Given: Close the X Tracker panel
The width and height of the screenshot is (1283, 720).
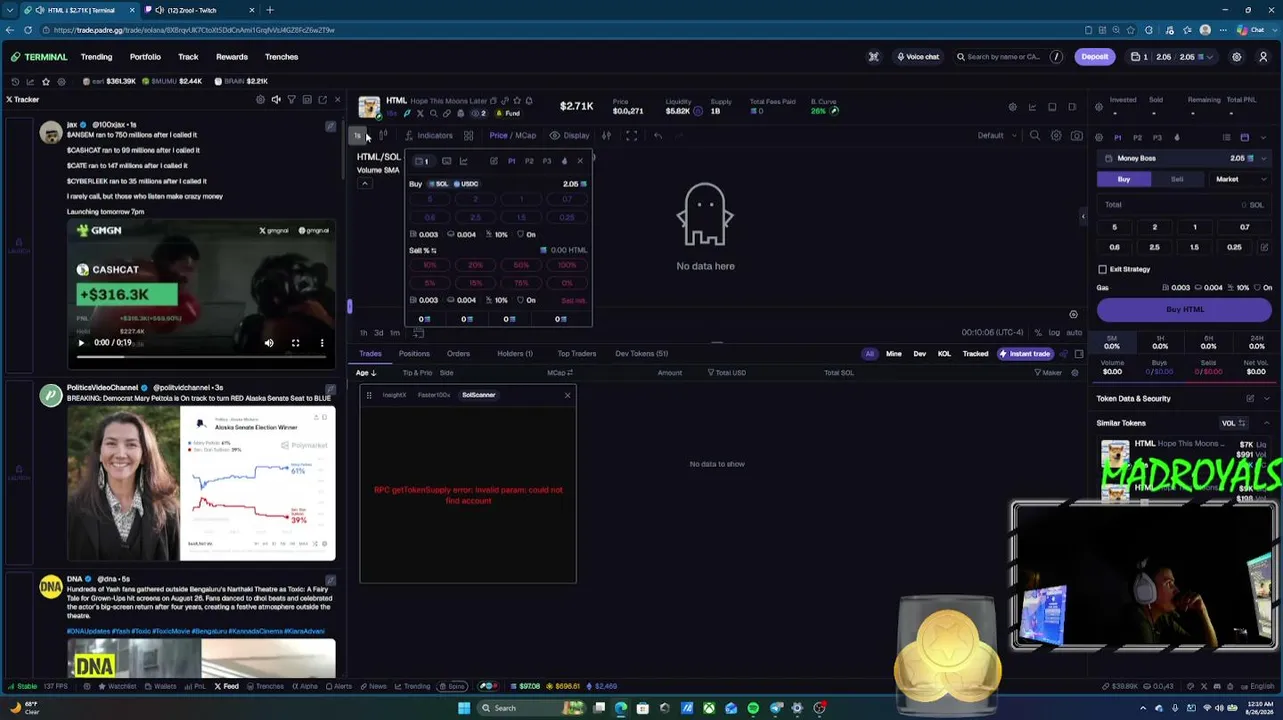Looking at the screenshot, I should [x=337, y=99].
